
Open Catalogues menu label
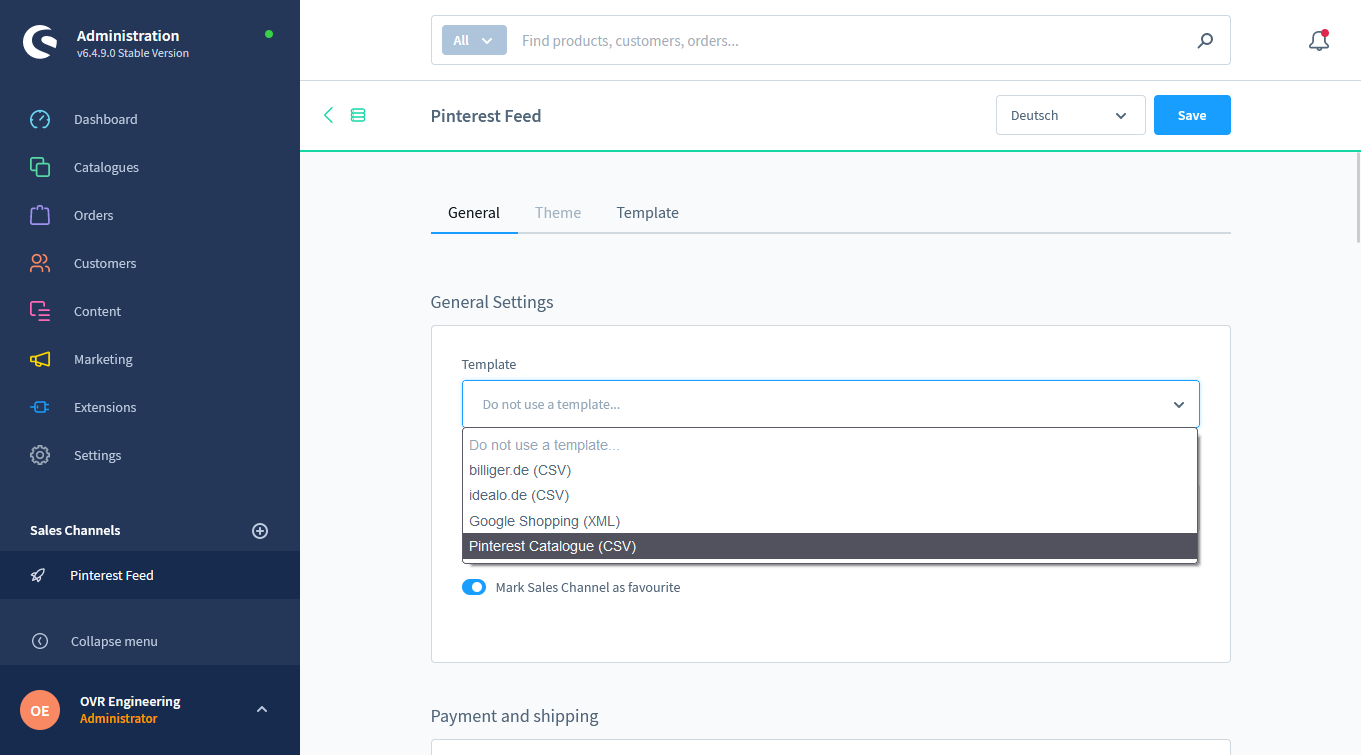coord(106,167)
